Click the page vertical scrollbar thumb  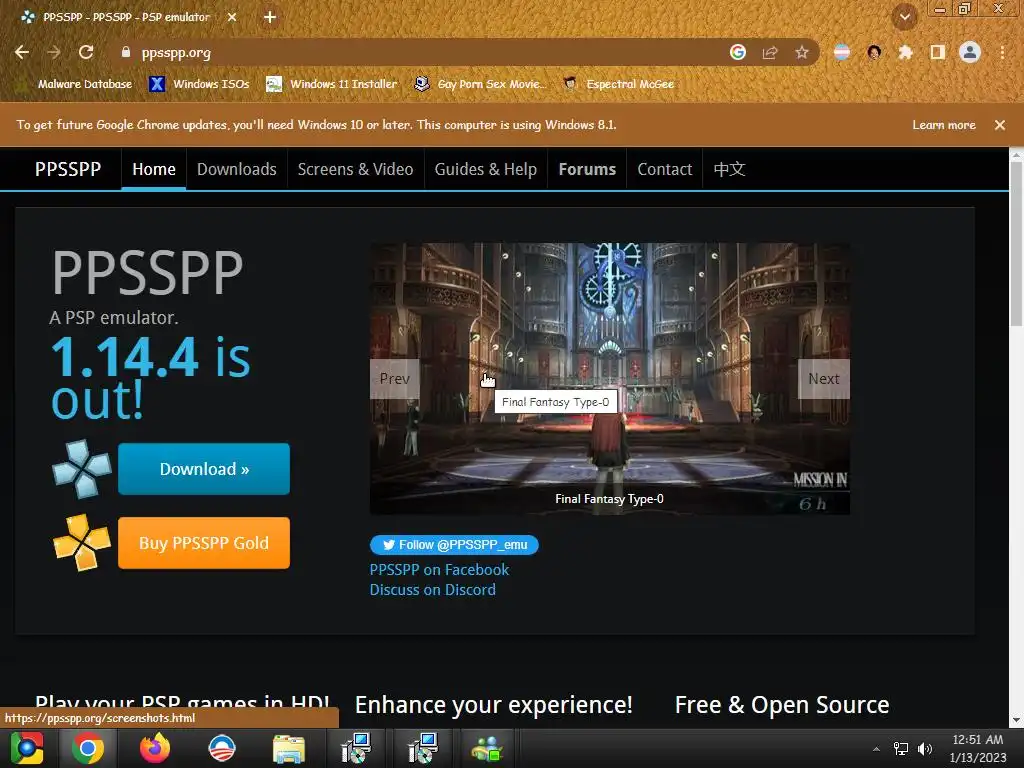[x=1016, y=244]
